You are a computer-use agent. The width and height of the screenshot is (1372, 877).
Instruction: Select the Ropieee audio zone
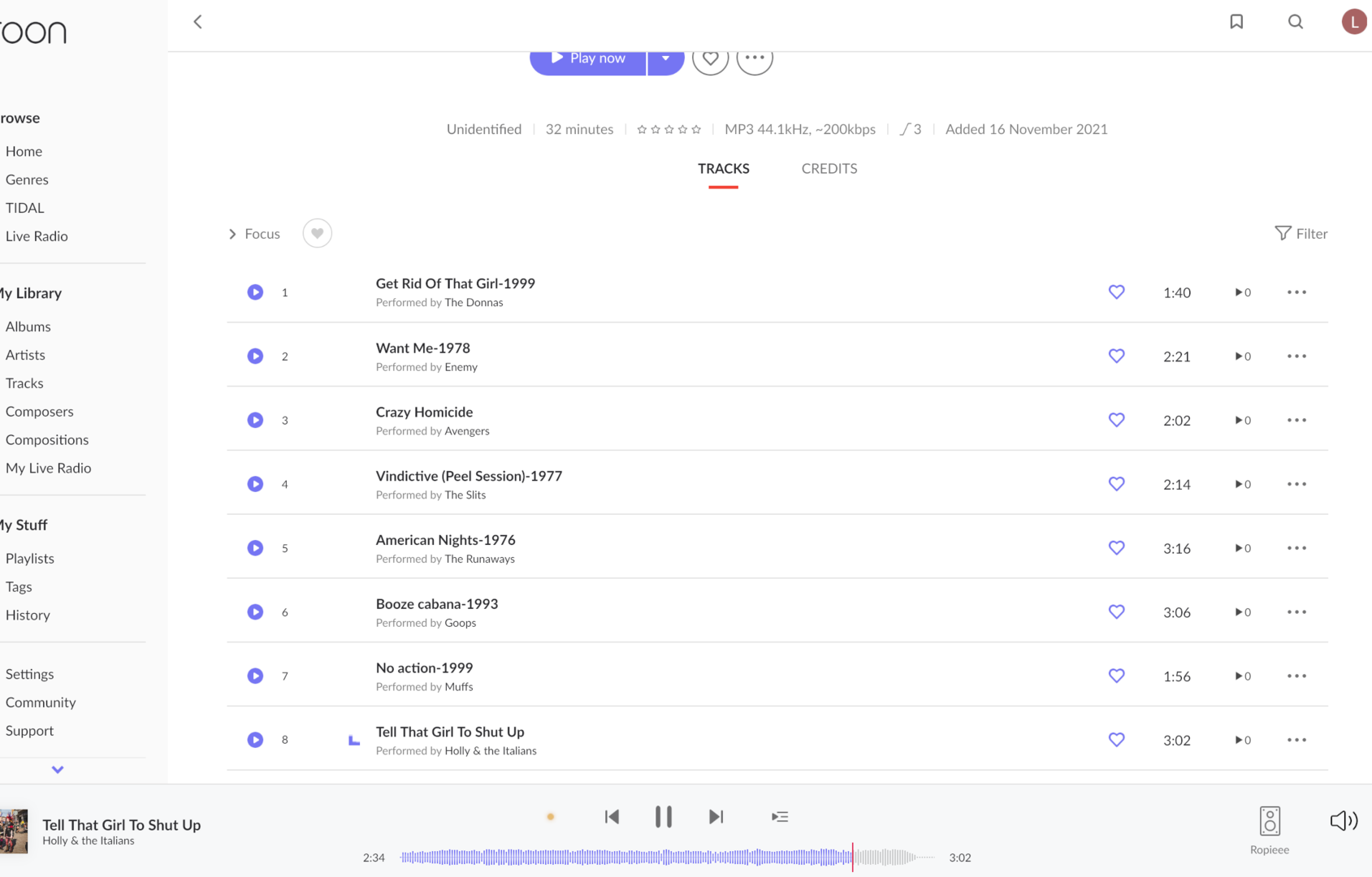1270,830
